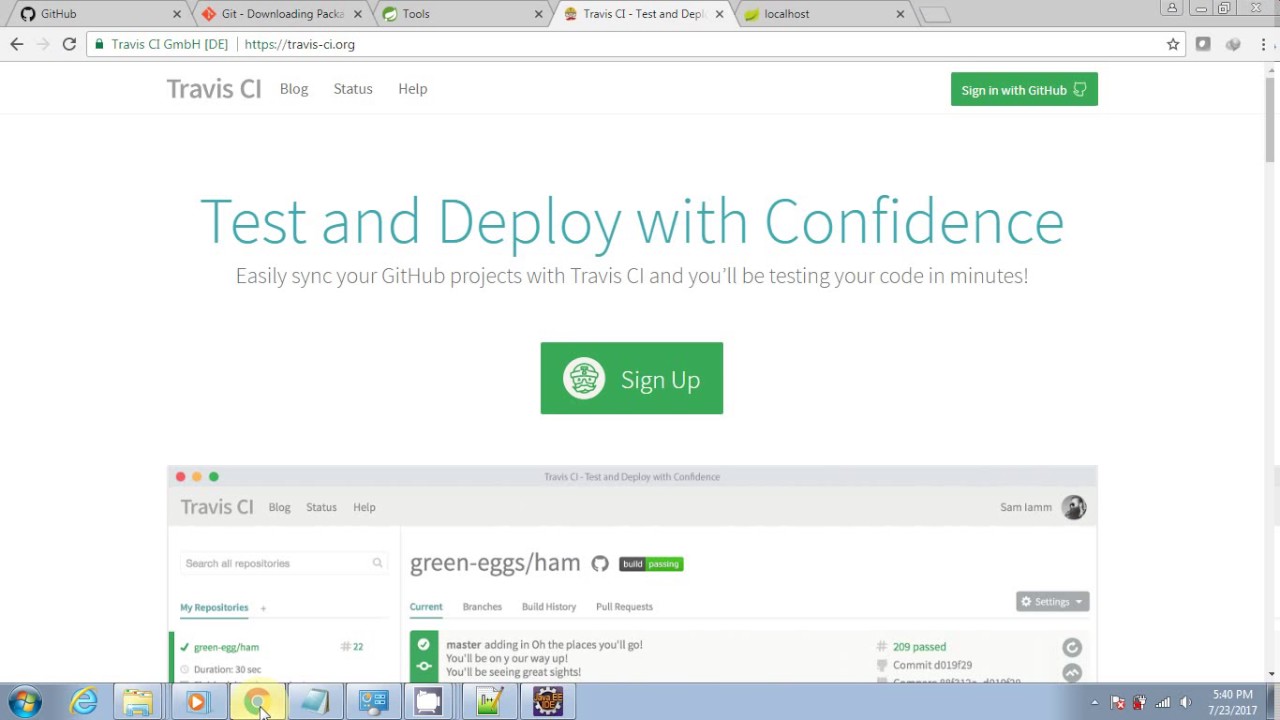This screenshot has height=720, width=1280.
Task: Click the Google Chrome taskbar icon
Action: [x=257, y=702]
